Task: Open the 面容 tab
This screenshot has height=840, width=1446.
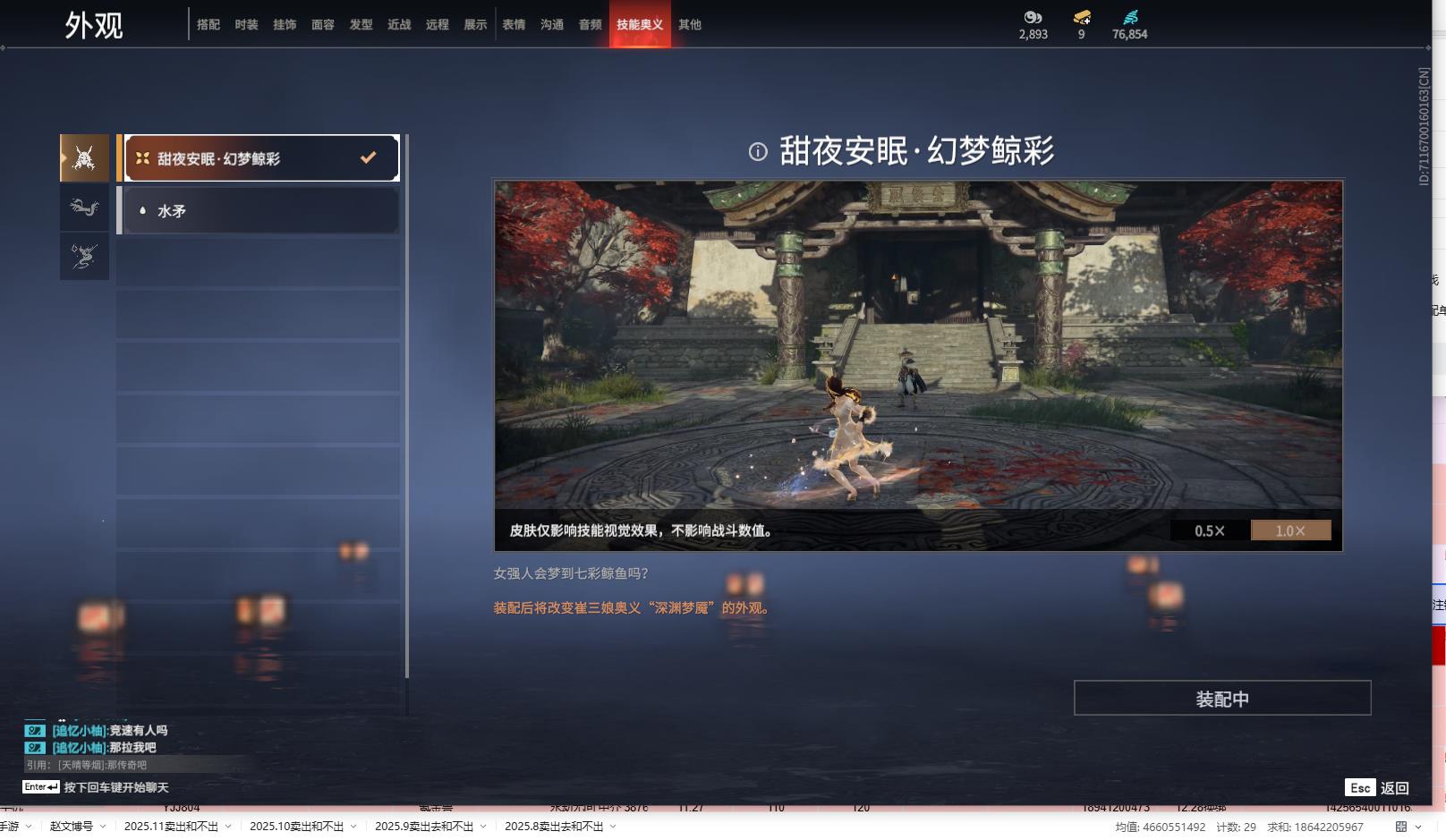Action: tap(323, 25)
